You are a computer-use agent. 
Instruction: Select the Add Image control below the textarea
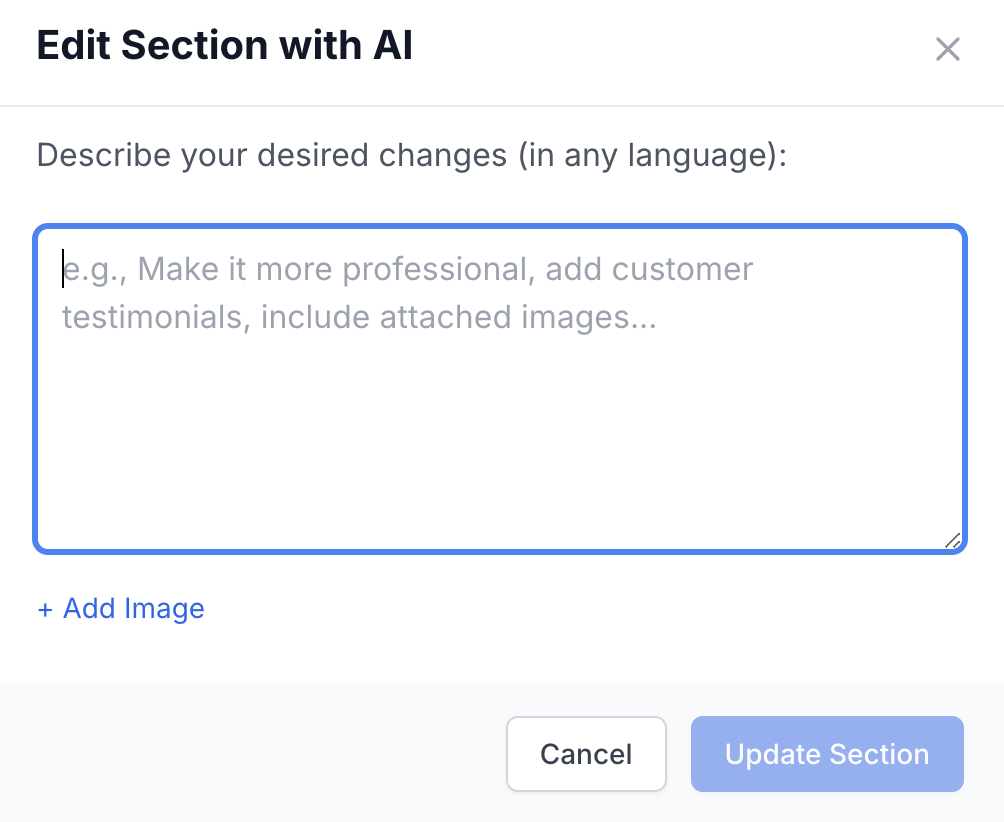pyautogui.click(x=120, y=608)
